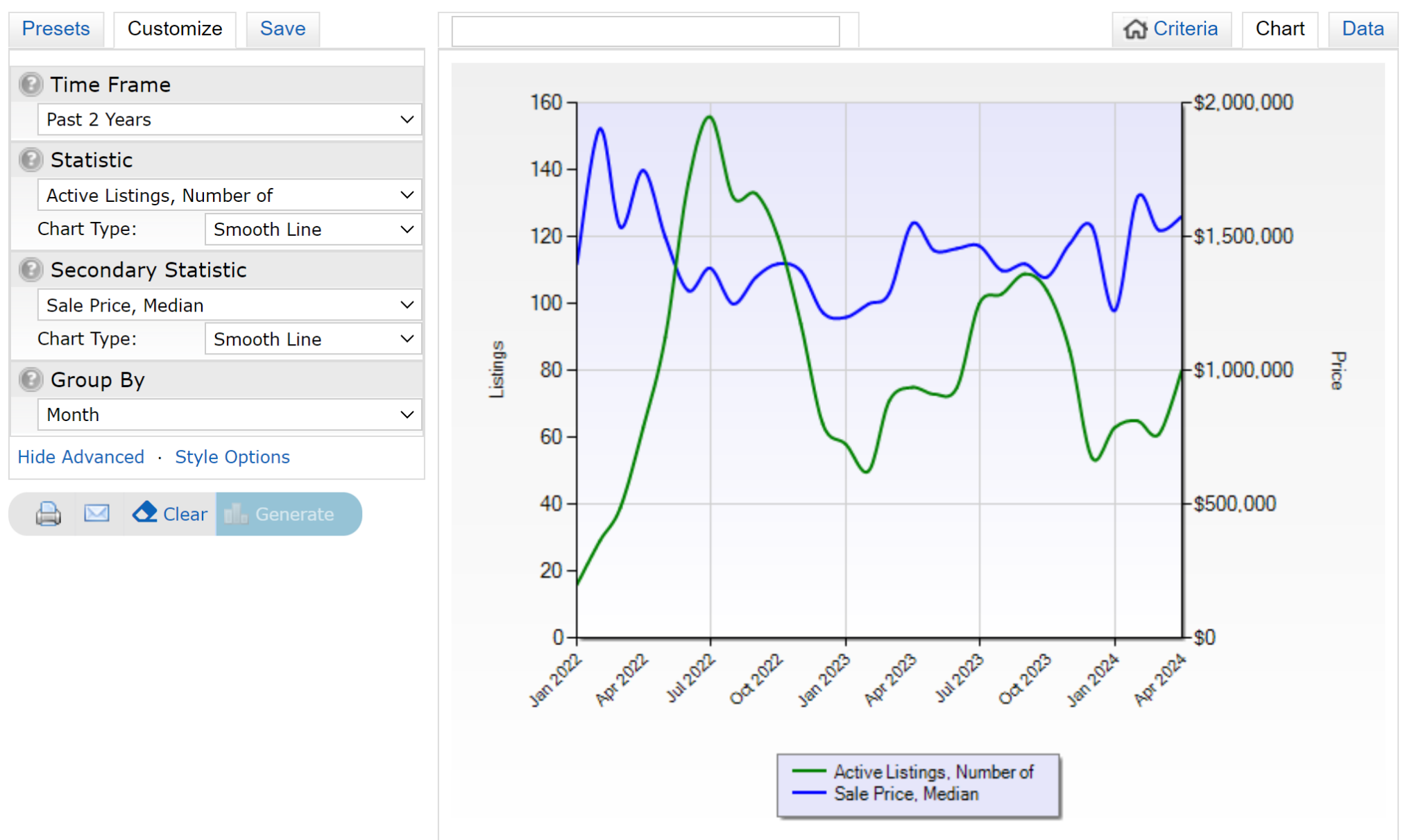This screenshot has width=1421, height=840.
Task: Open Style Options
Action: point(232,456)
